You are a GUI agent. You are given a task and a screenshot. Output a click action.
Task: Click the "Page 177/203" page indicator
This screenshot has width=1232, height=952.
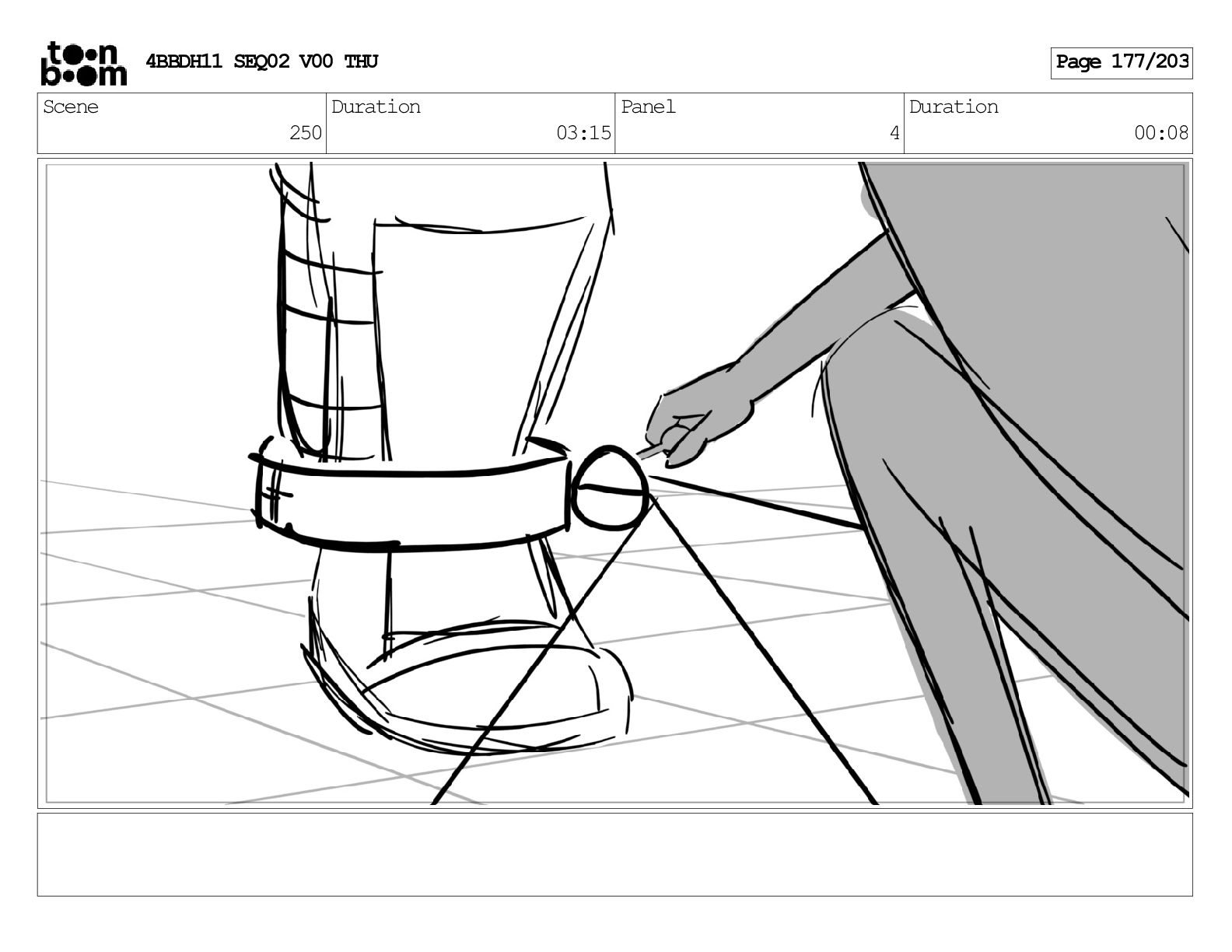(1122, 62)
